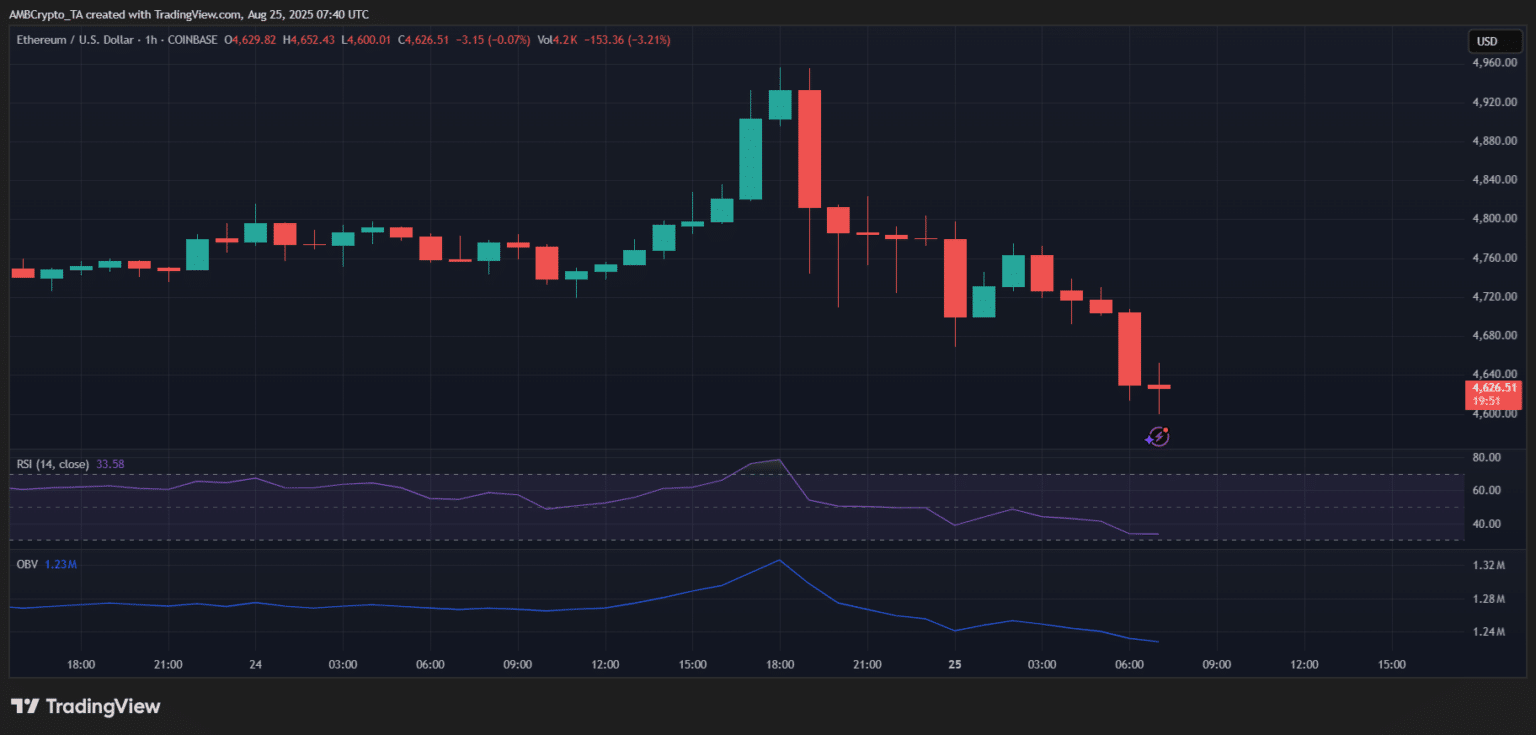Image resolution: width=1536 pixels, height=735 pixels.
Task: Click the OBV peak point near 18:00
Action: [780, 561]
